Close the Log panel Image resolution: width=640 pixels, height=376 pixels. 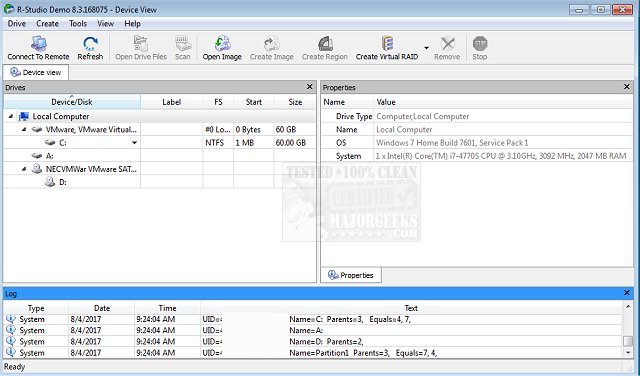(x=627, y=293)
